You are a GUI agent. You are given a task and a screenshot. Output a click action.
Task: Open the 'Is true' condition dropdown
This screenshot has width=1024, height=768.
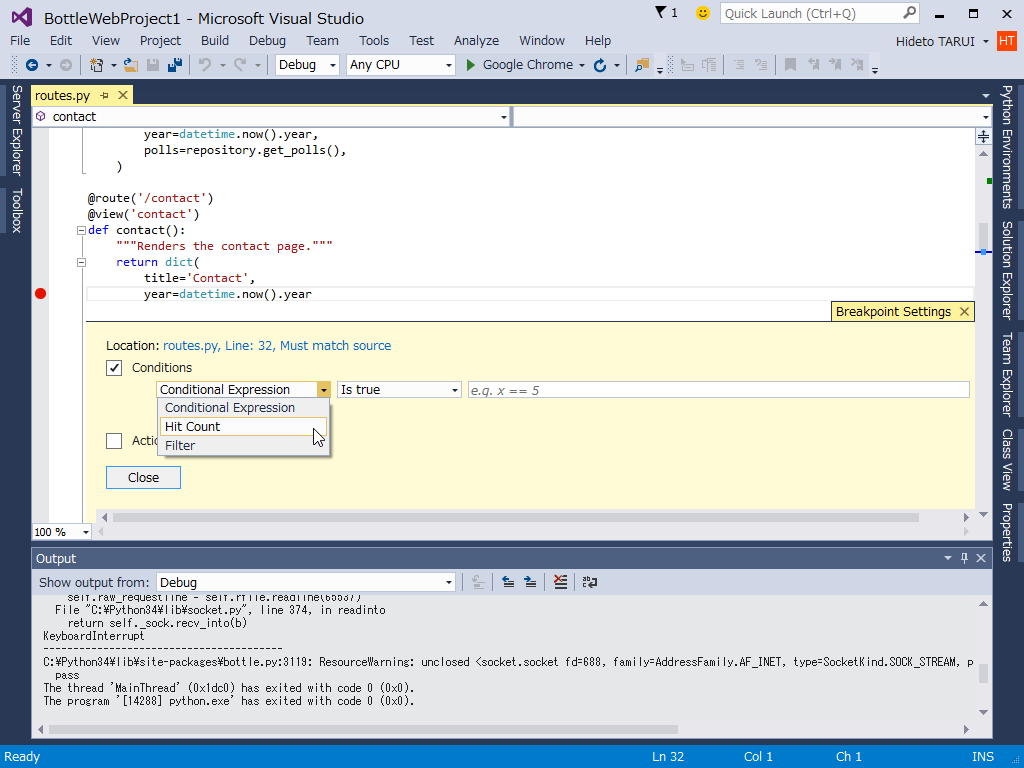[399, 390]
